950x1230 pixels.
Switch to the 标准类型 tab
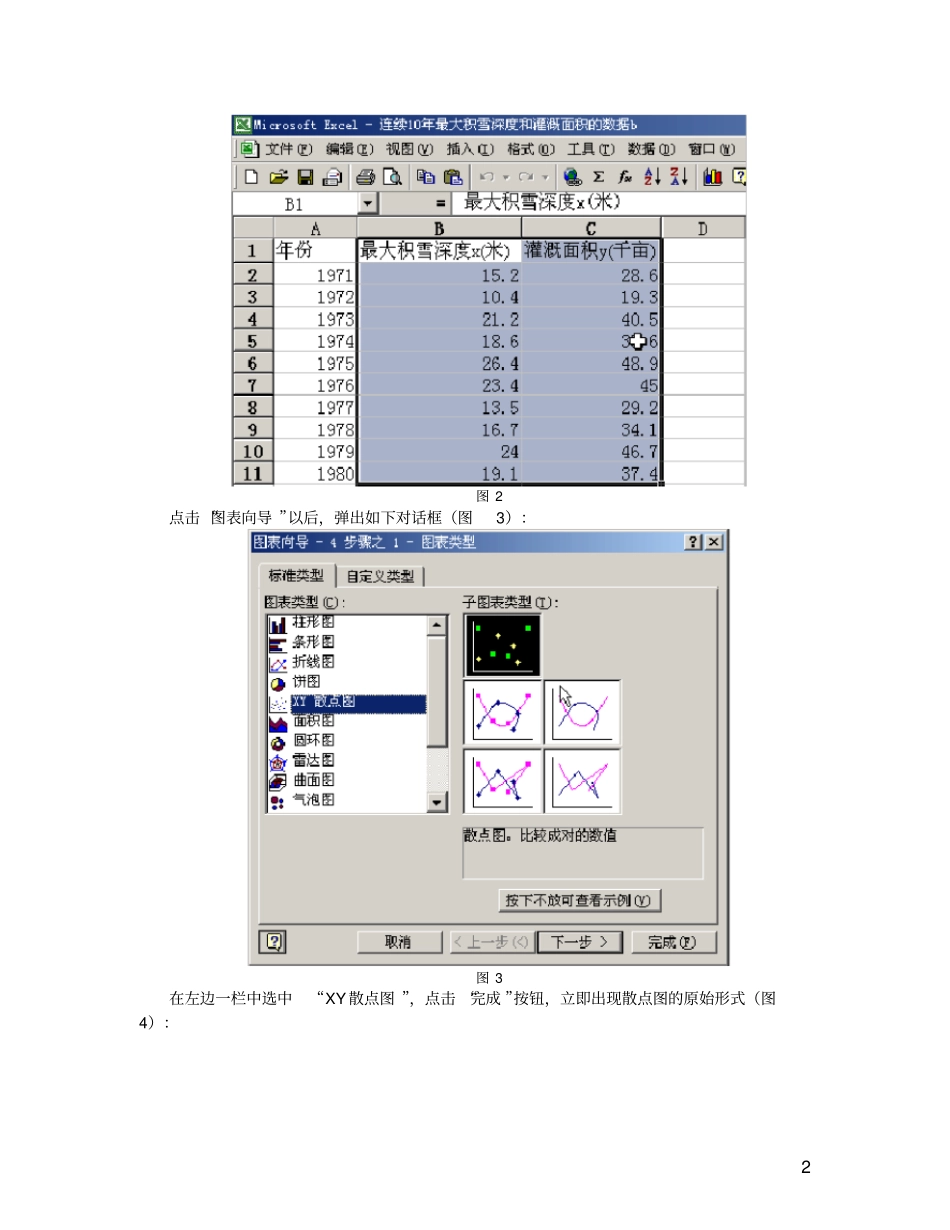(x=297, y=575)
